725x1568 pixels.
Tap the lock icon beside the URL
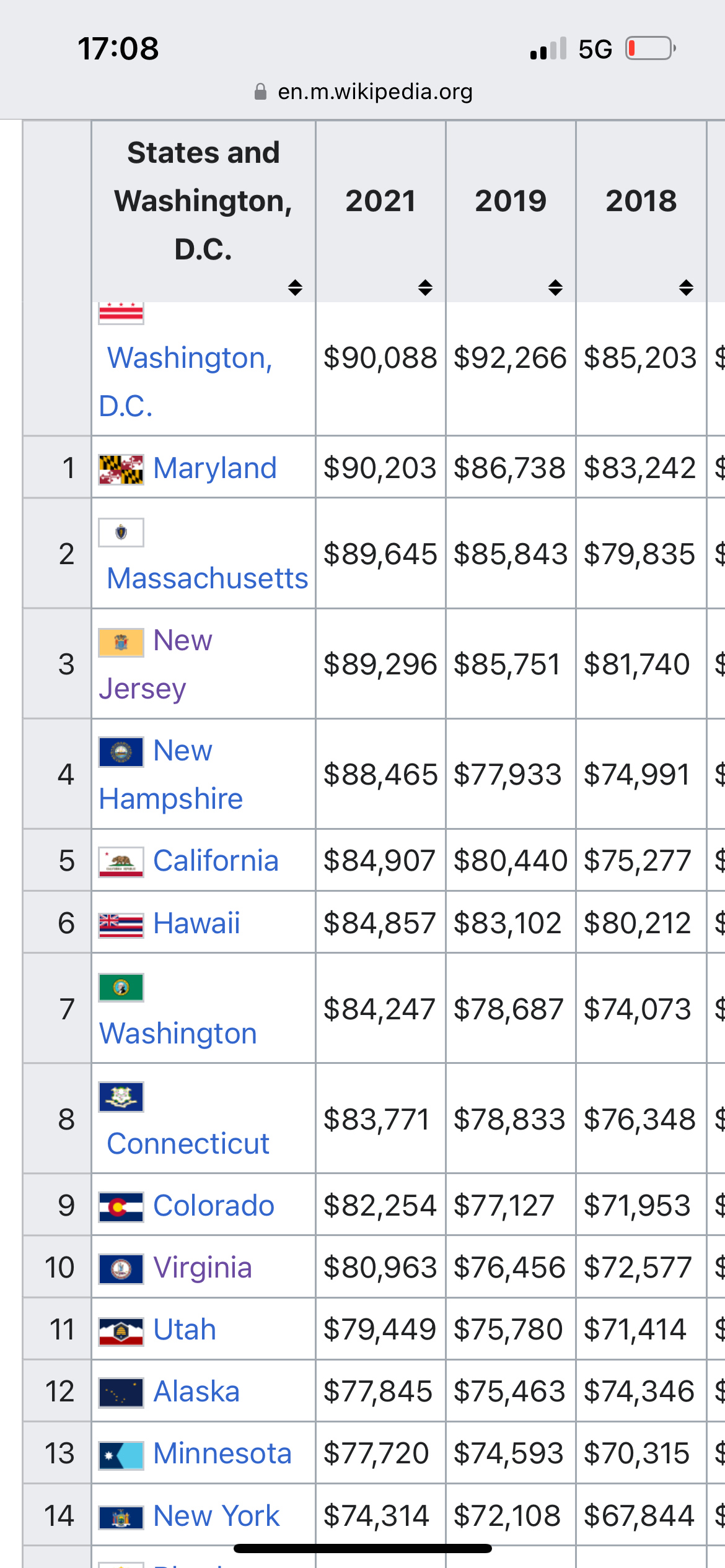tap(260, 92)
